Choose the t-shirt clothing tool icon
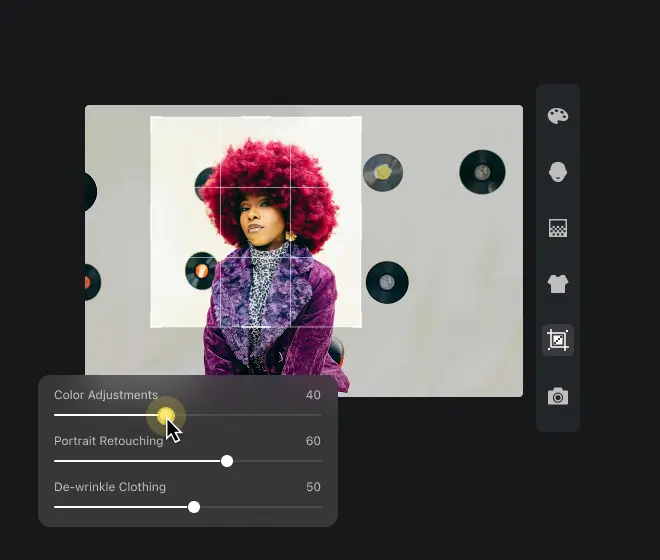This screenshot has width=660, height=560. click(x=558, y=284)
